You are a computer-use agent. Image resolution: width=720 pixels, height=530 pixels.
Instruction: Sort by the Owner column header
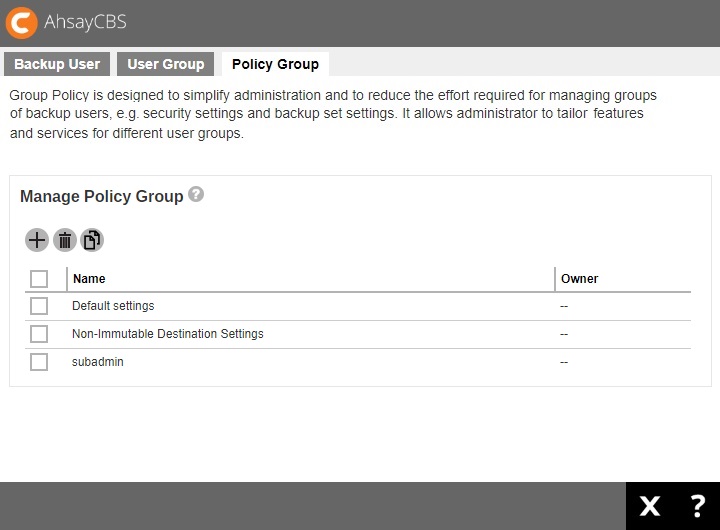click(x=579, y=279)
